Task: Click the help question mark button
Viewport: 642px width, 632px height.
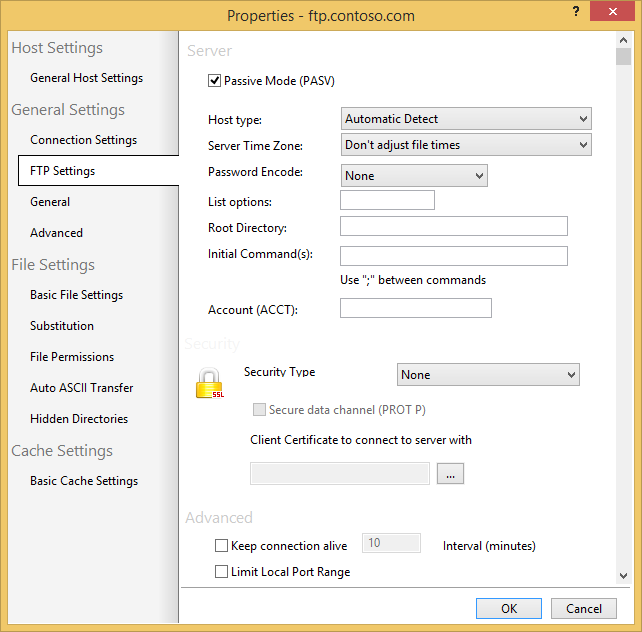Action: pos(577,12)
